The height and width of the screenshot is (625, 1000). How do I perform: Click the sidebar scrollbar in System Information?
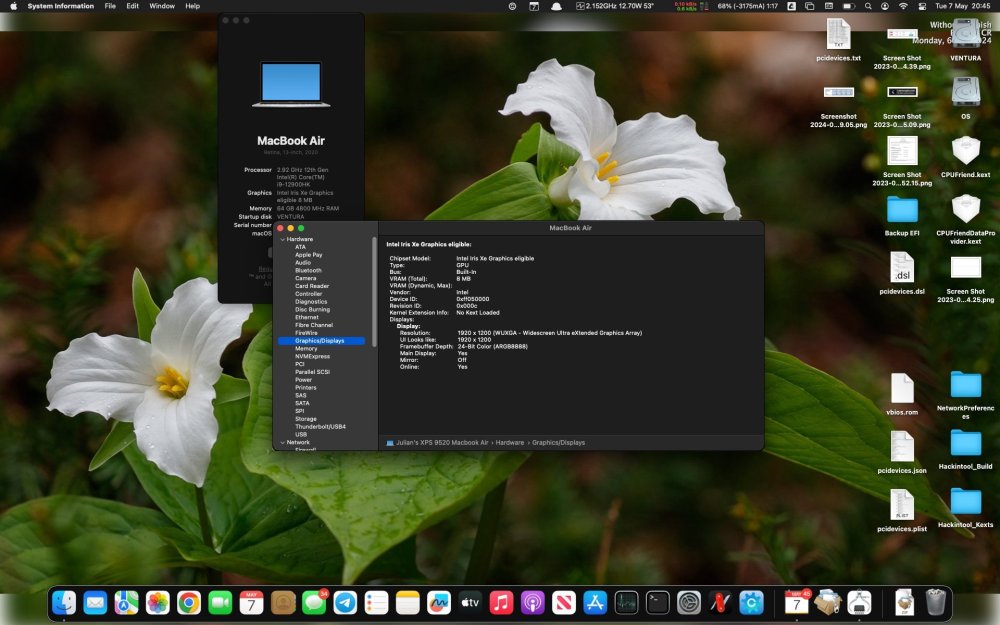click(374, 293)
